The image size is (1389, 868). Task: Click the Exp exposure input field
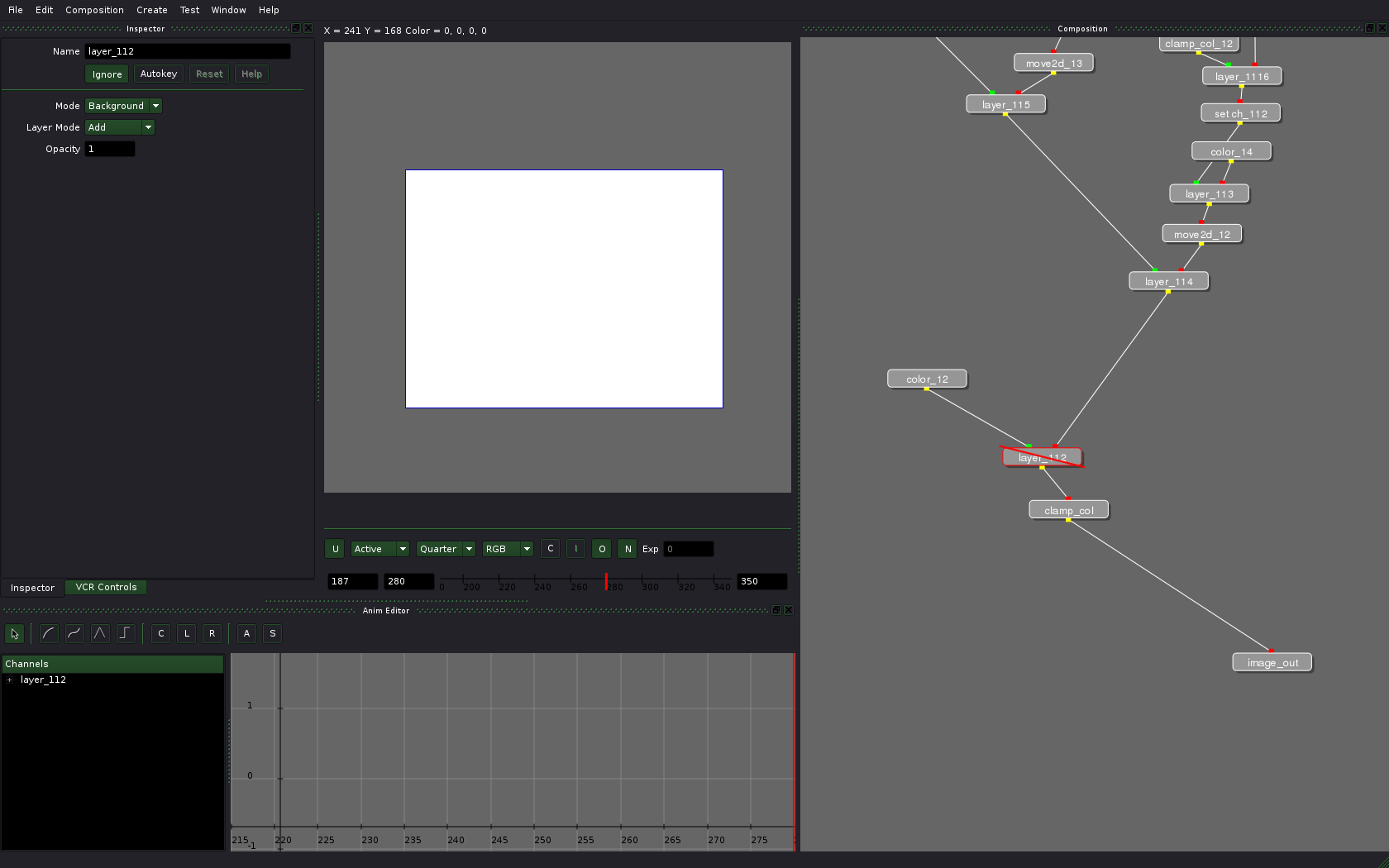(689, 549)
